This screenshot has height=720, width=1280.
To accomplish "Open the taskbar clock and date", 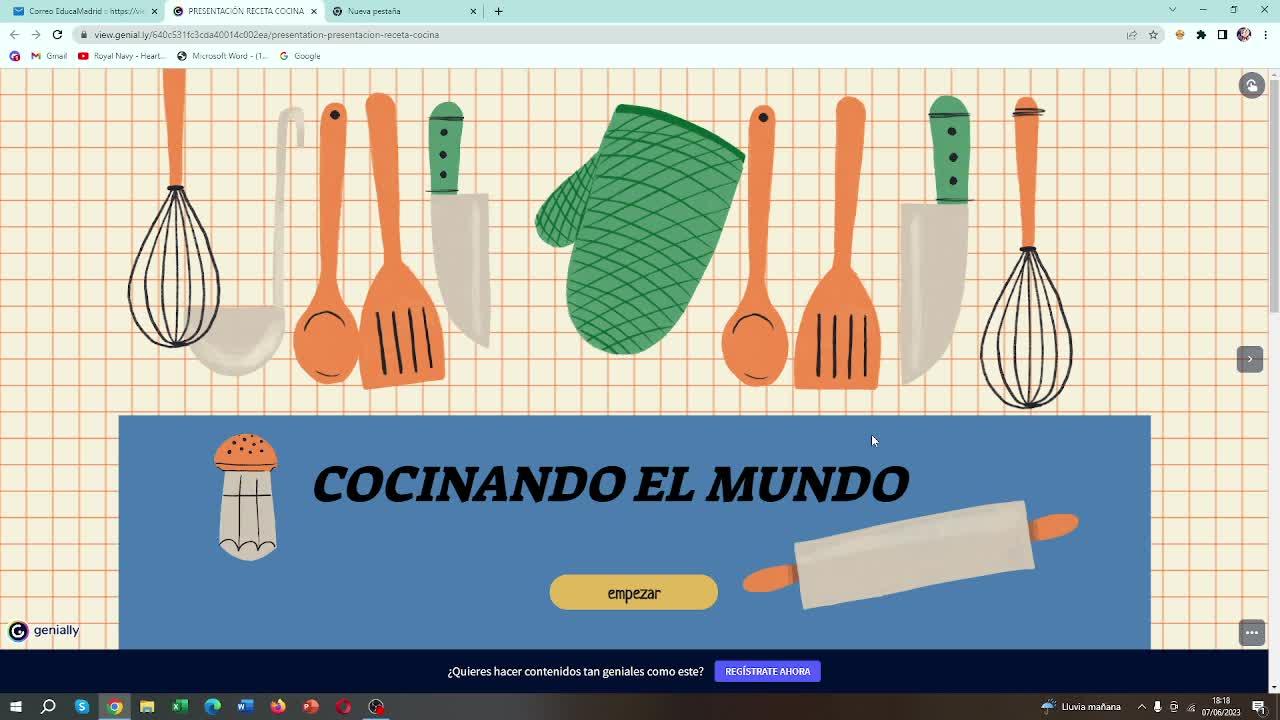I will (x=1221, y=706).
